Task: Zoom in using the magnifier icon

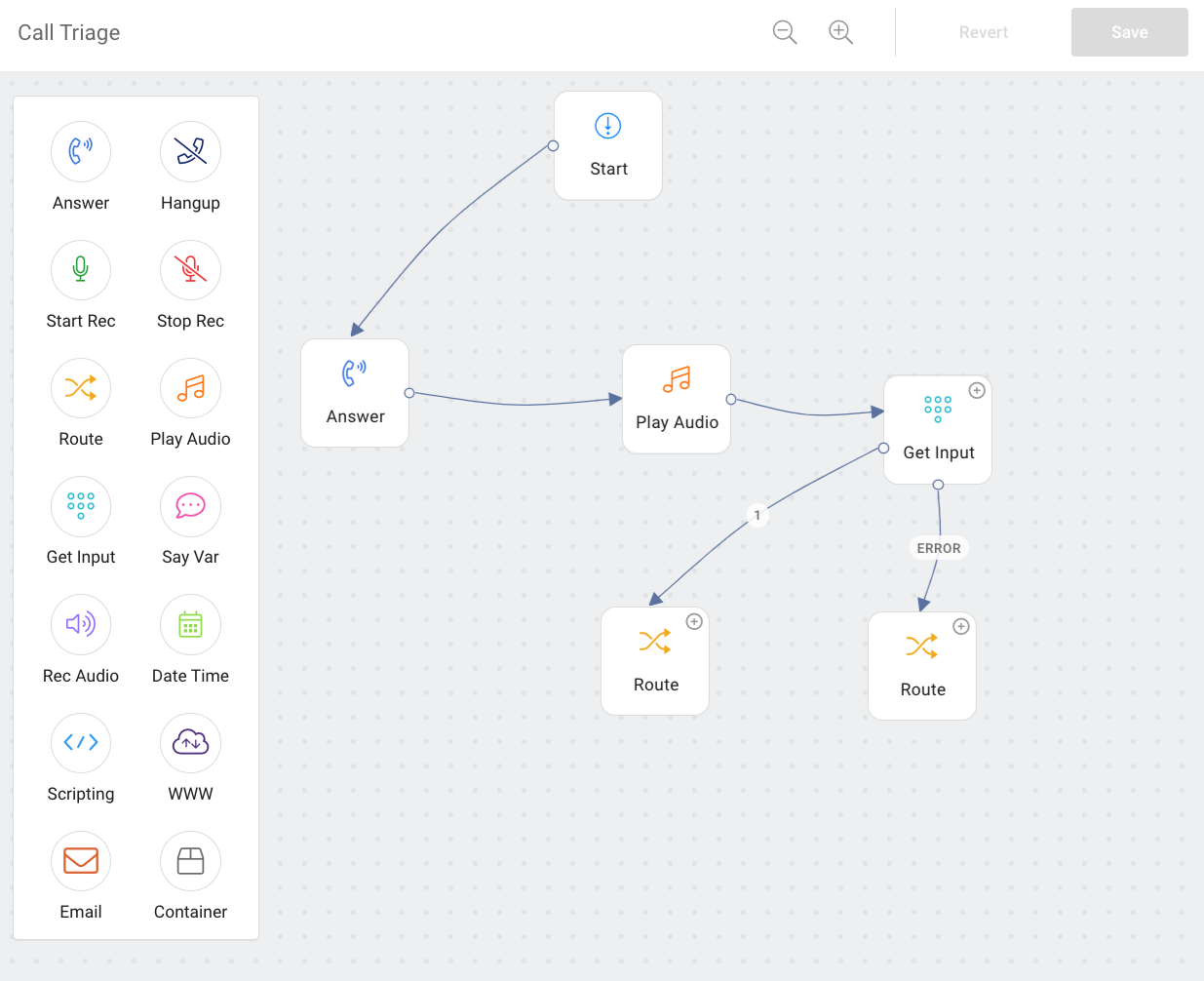Action: 840,31
